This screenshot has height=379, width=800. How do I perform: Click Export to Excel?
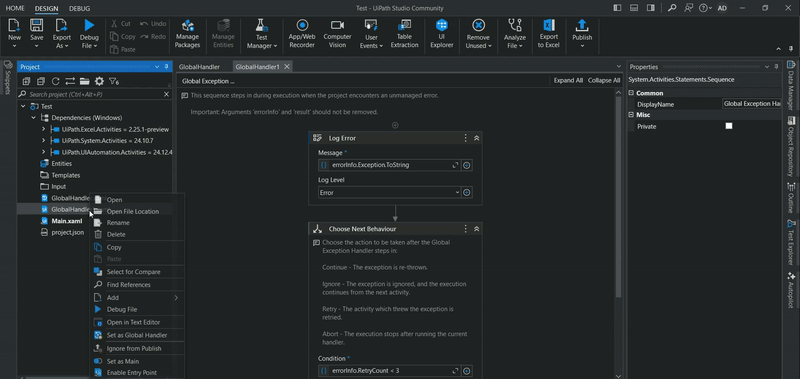coord(548,34)
